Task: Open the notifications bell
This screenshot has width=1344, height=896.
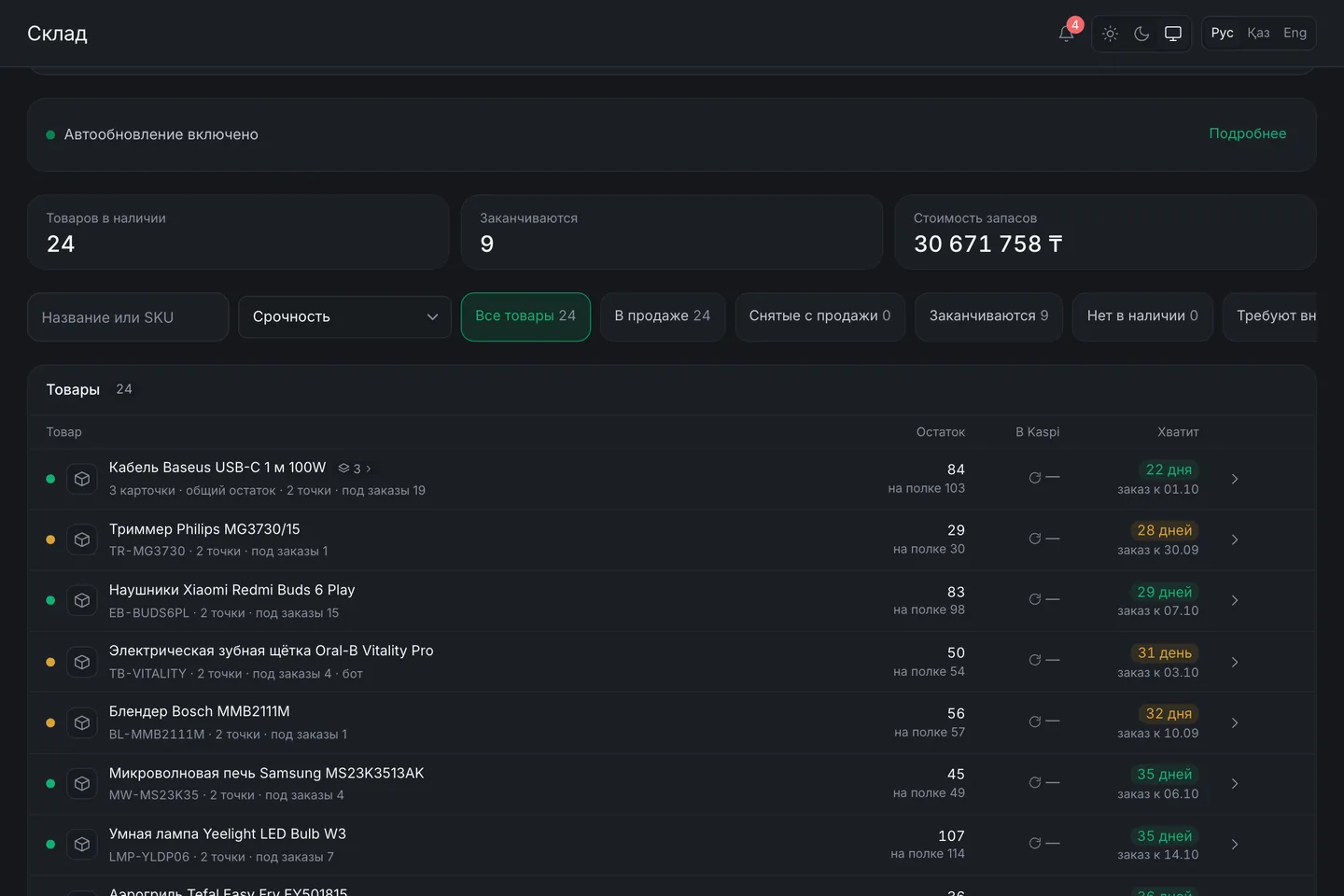Action: click(1066, 34)
